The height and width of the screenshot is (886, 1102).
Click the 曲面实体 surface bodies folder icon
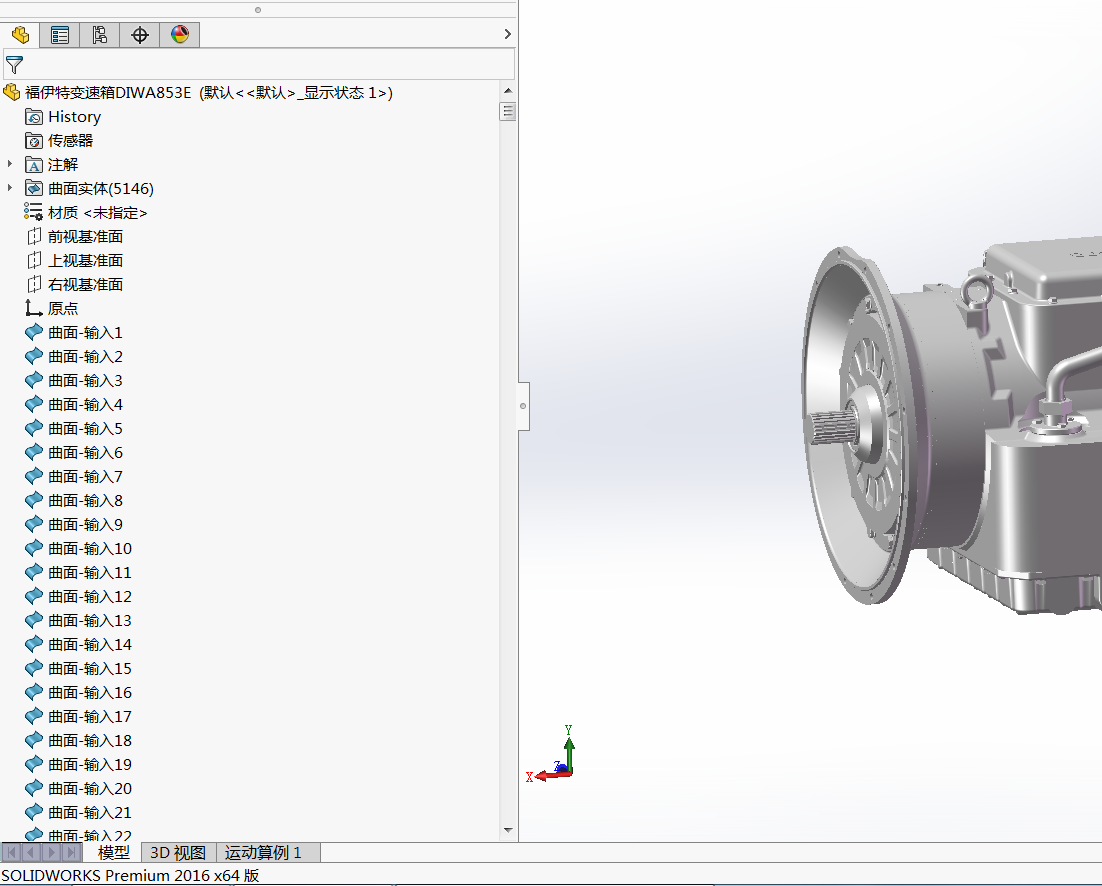pyautogui.click(x=33, y=188)
